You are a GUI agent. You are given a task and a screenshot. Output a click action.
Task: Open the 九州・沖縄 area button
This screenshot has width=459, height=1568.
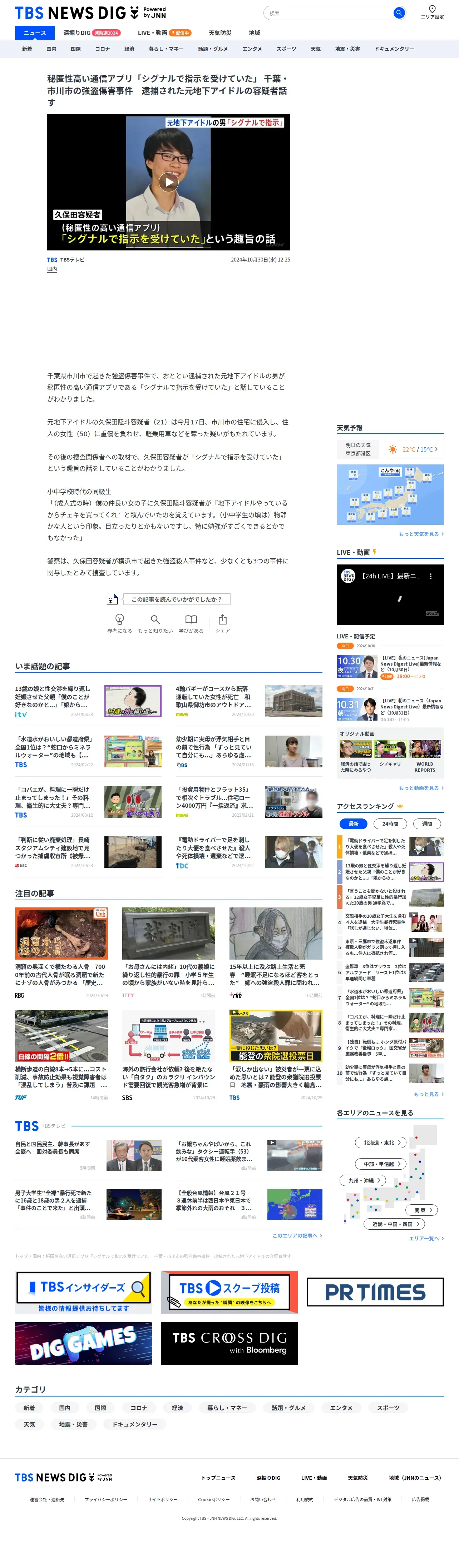364,1180
